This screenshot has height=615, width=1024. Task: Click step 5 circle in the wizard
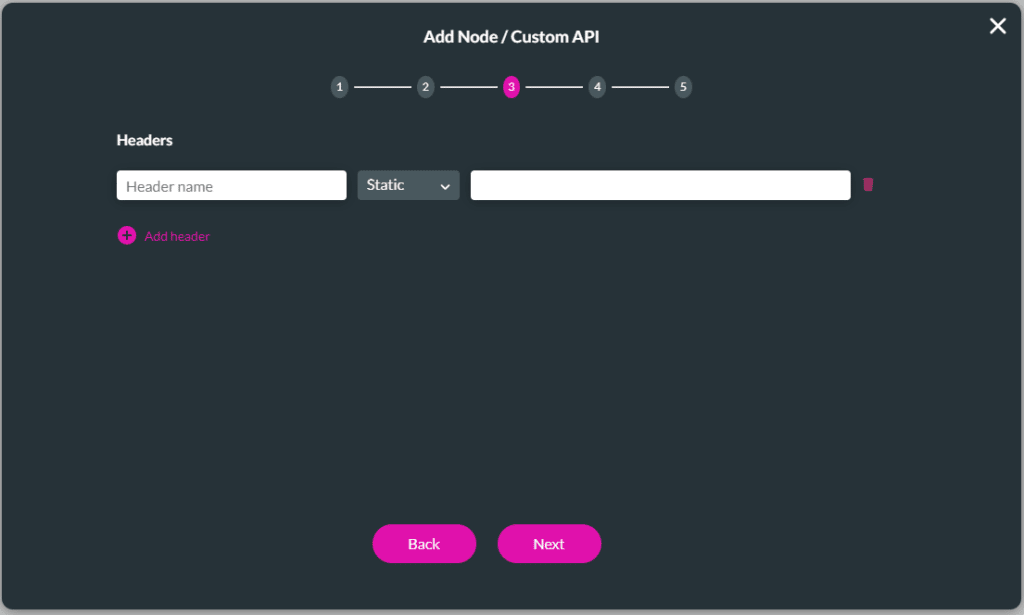click(683, 87)
